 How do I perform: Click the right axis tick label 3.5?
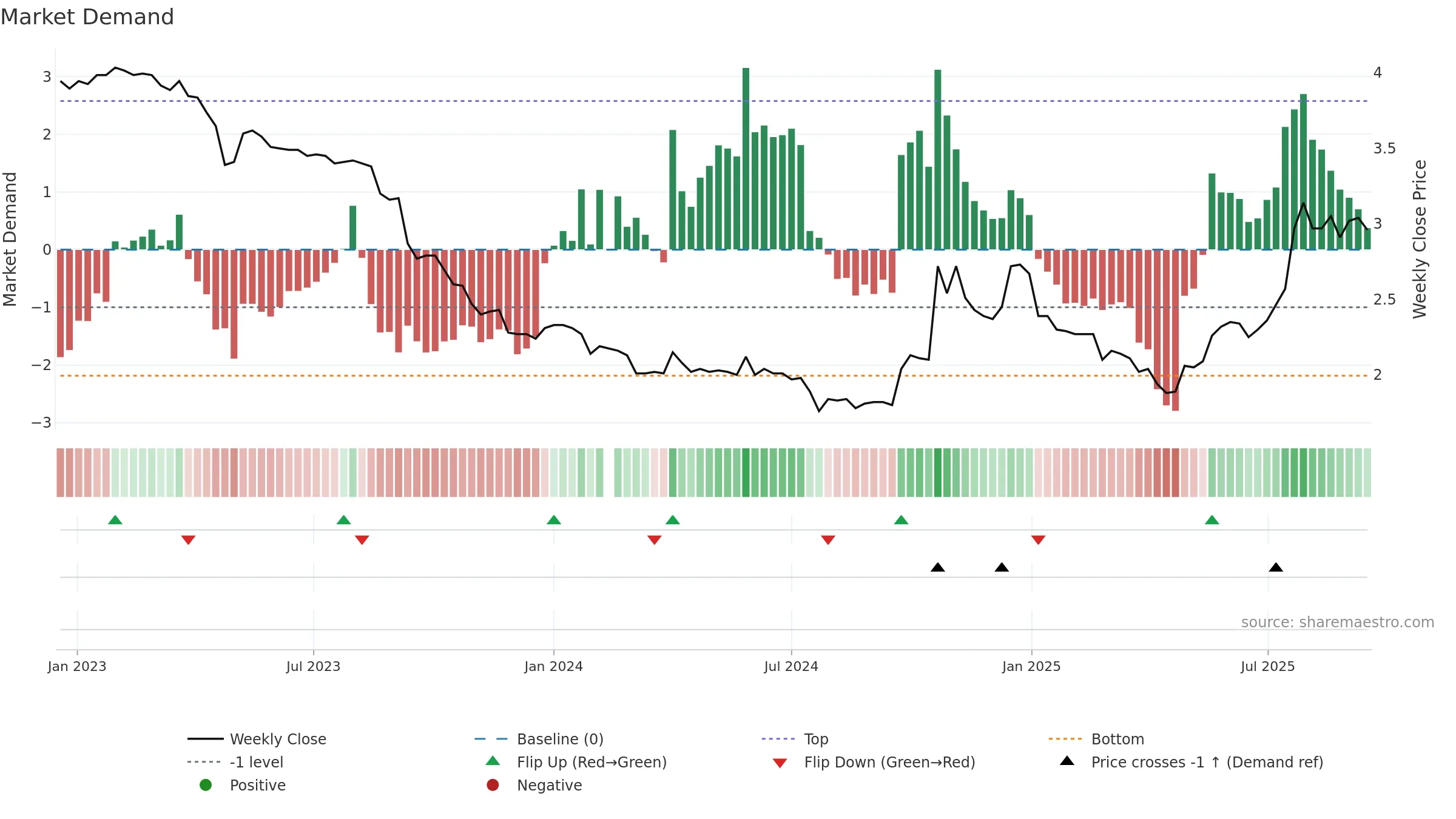click(1384, 149)
